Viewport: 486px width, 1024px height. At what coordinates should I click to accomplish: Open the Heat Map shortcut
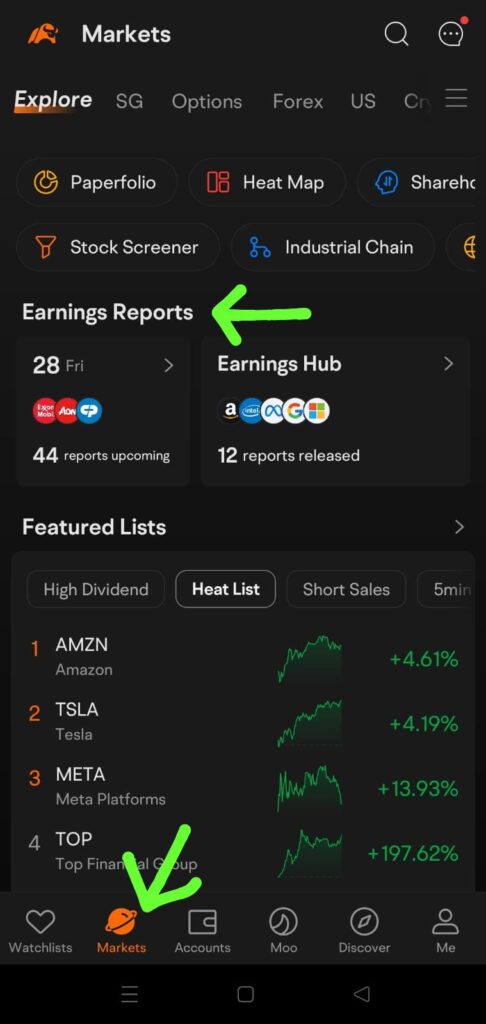pyautogui.click(x=267, y=182)
